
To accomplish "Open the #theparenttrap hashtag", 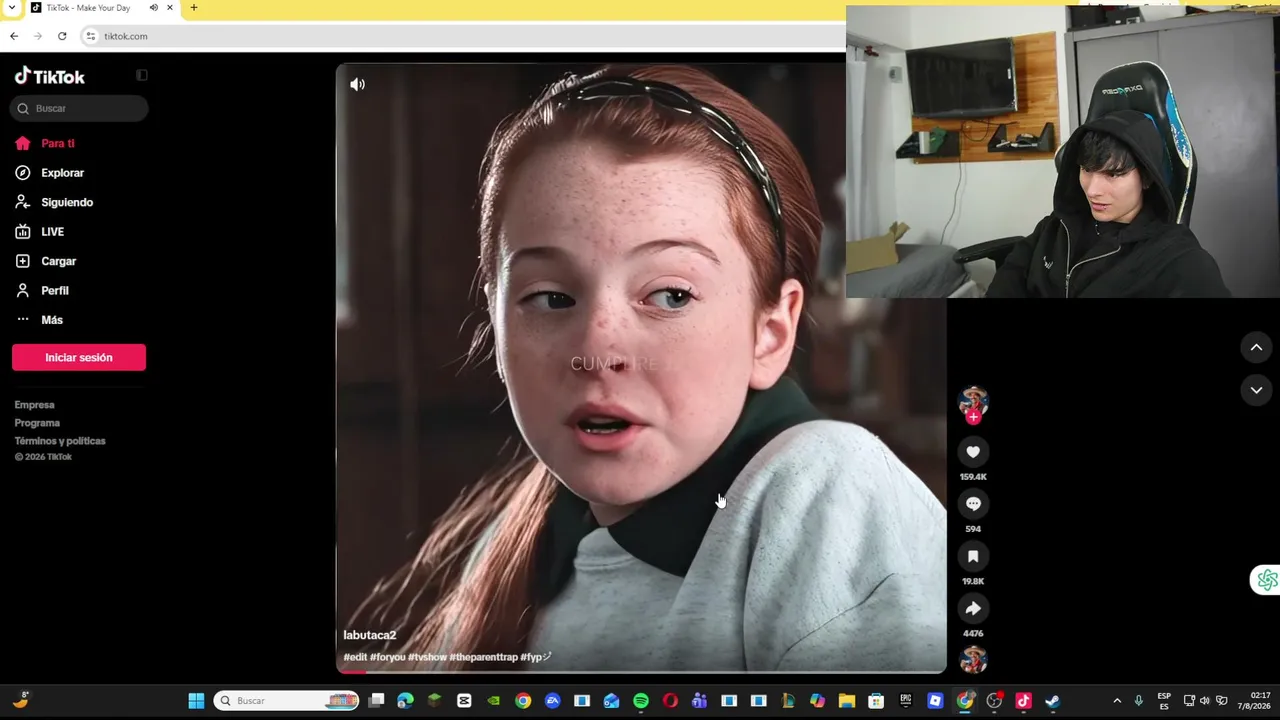I will tap(484, 657).
